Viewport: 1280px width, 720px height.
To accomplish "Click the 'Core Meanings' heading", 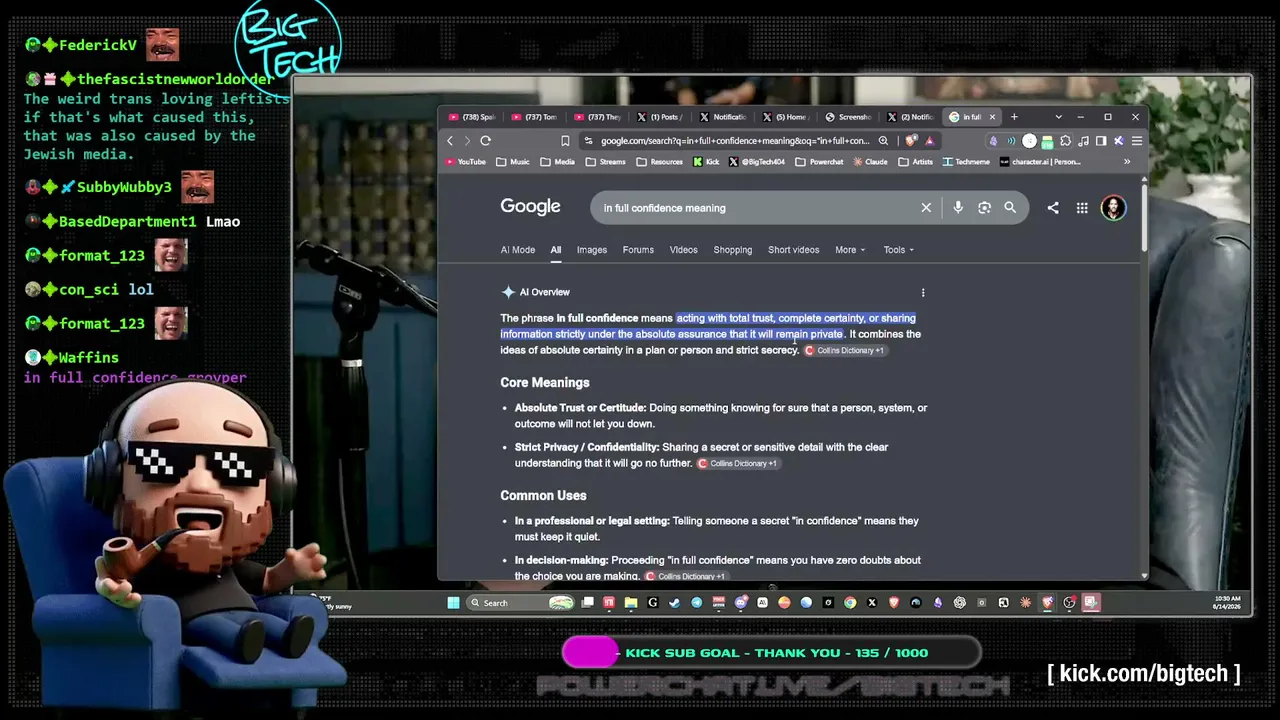I will tap(545, 383).
